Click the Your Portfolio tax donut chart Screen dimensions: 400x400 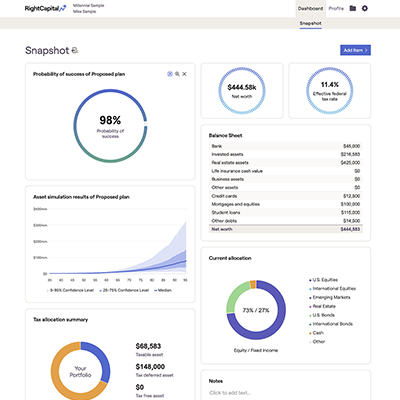point(80,371)
